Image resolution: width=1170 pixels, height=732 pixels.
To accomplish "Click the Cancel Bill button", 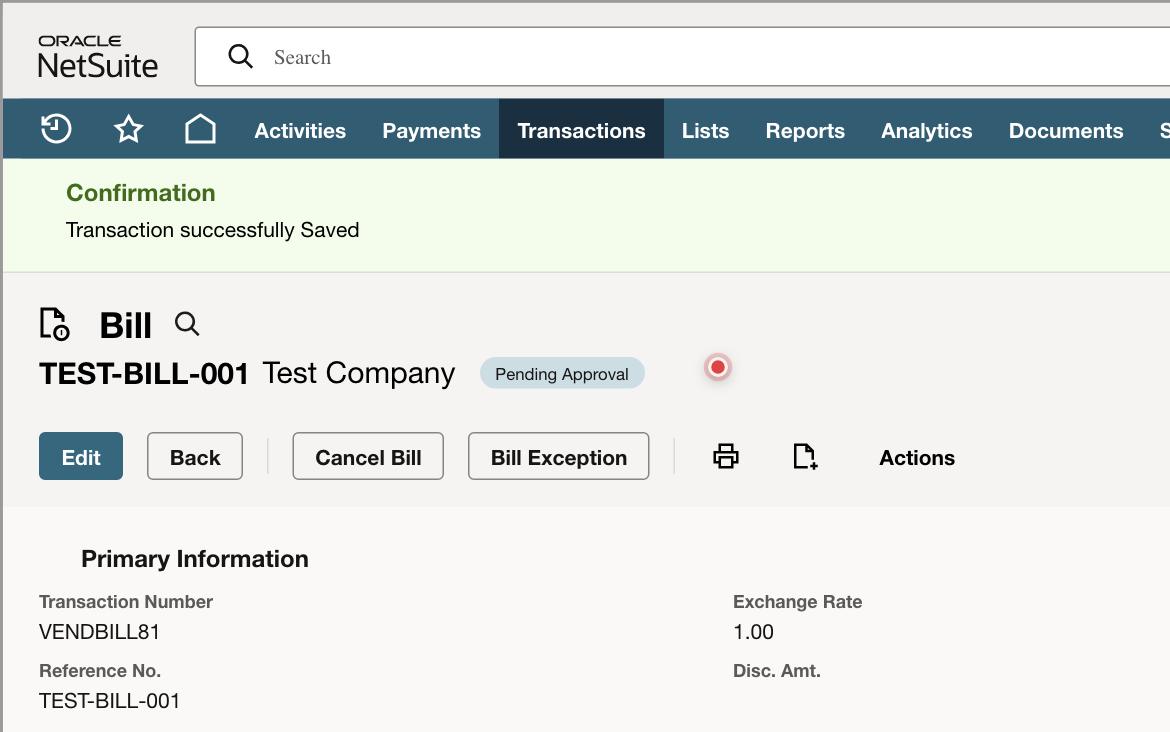I will (x=368, y=456).
